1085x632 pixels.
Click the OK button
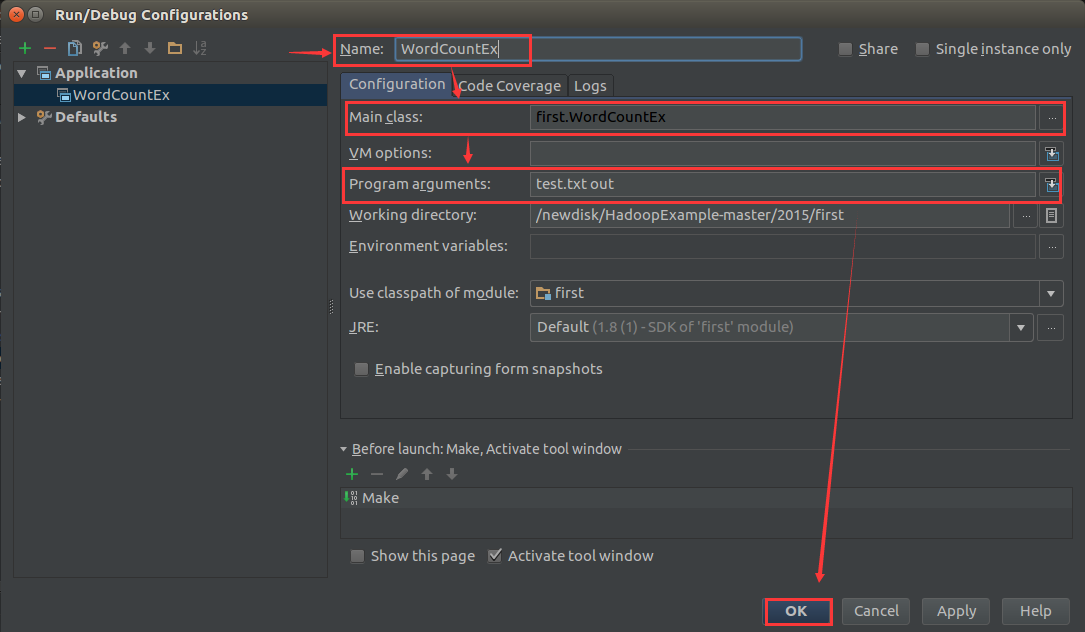coord(796,611)
